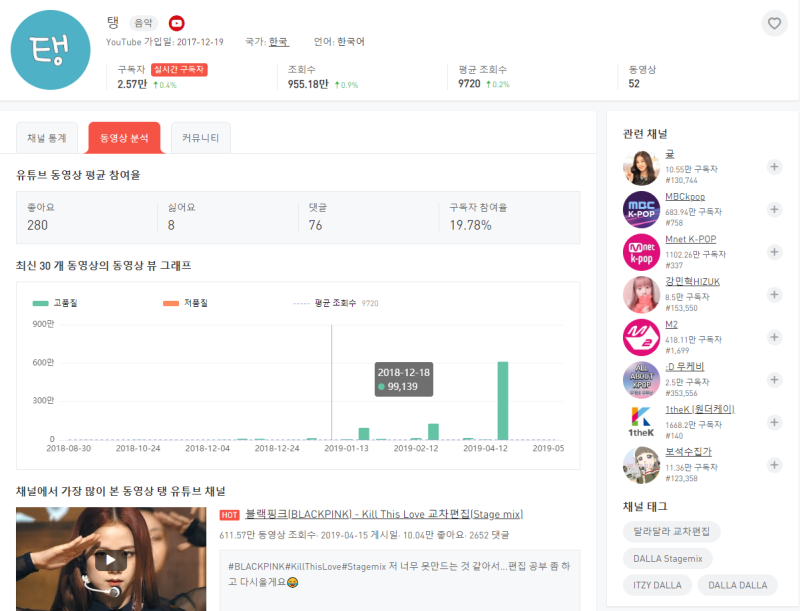This screenshot has width=800, height=611.
Task: Select the 동영상 분석 tab
Action: tap(124, 138)
